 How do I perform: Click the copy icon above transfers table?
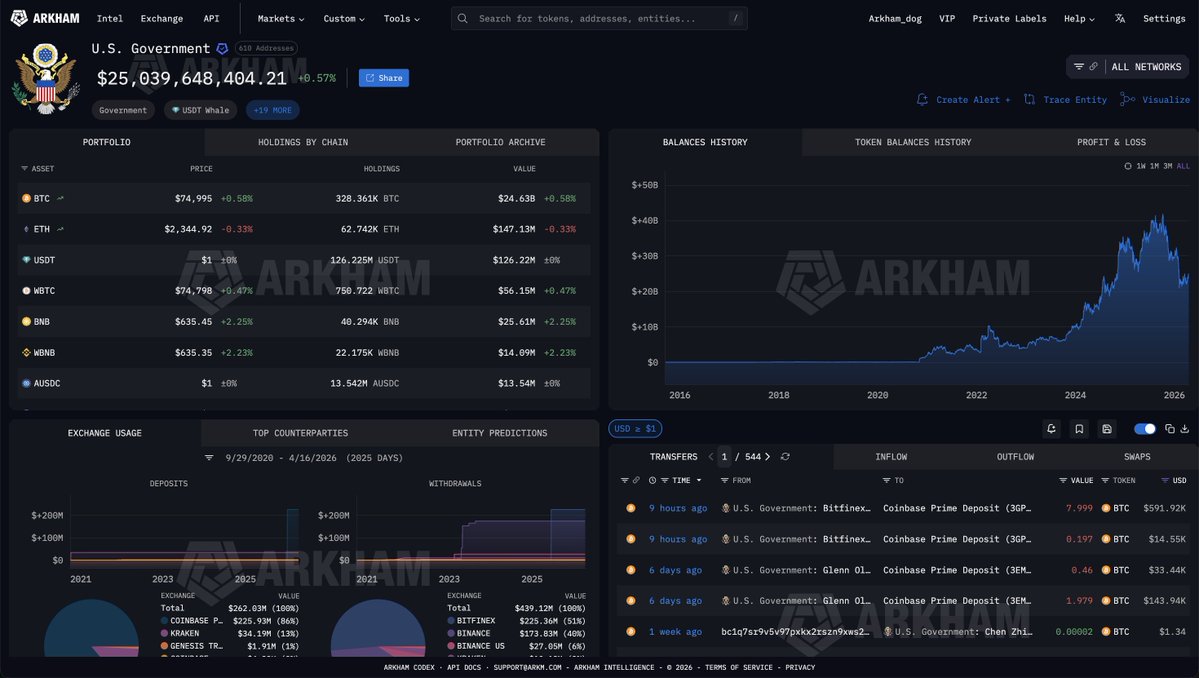1169,429
